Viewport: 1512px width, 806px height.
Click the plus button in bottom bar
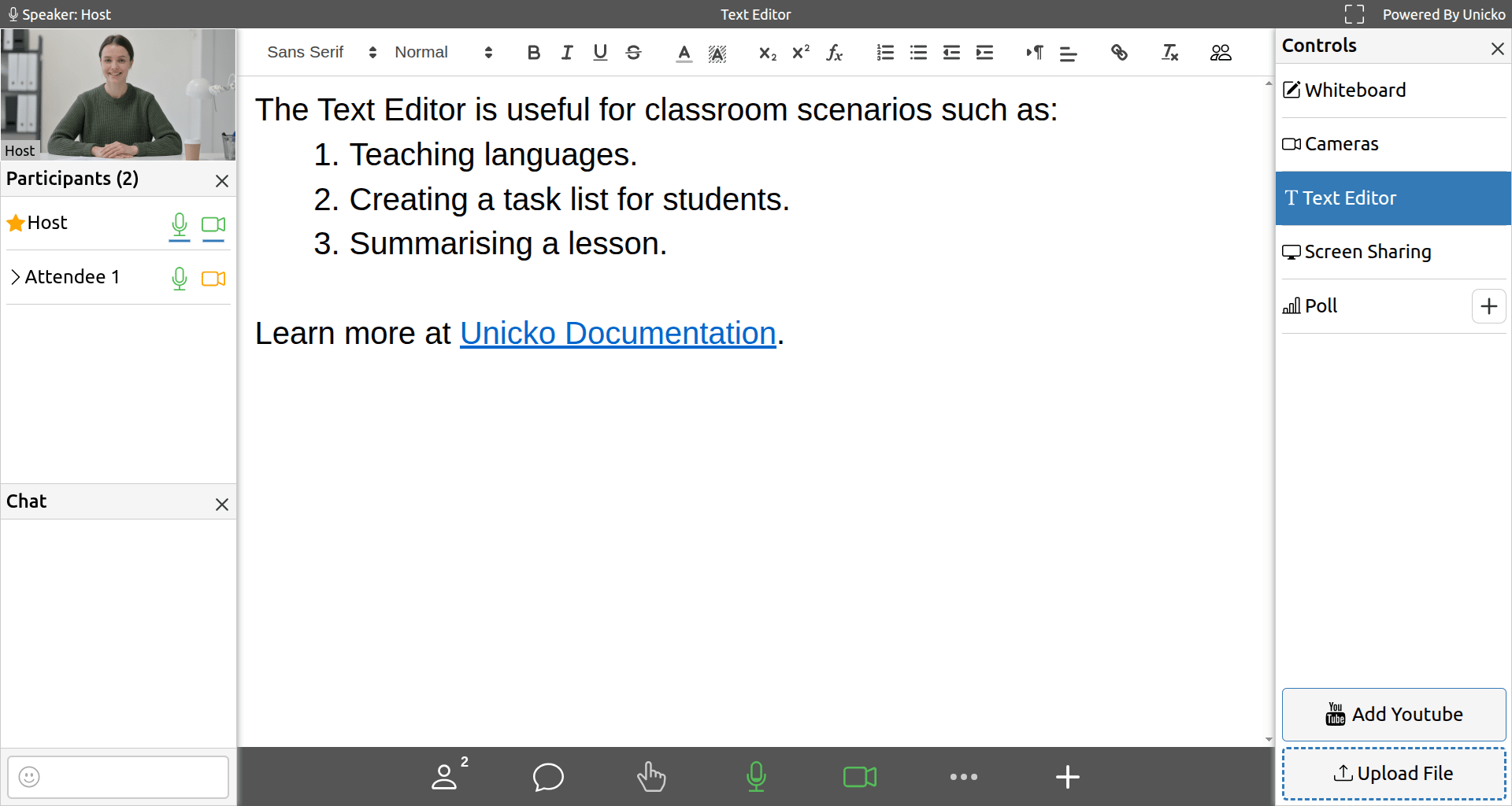(x=1067, y=777)
